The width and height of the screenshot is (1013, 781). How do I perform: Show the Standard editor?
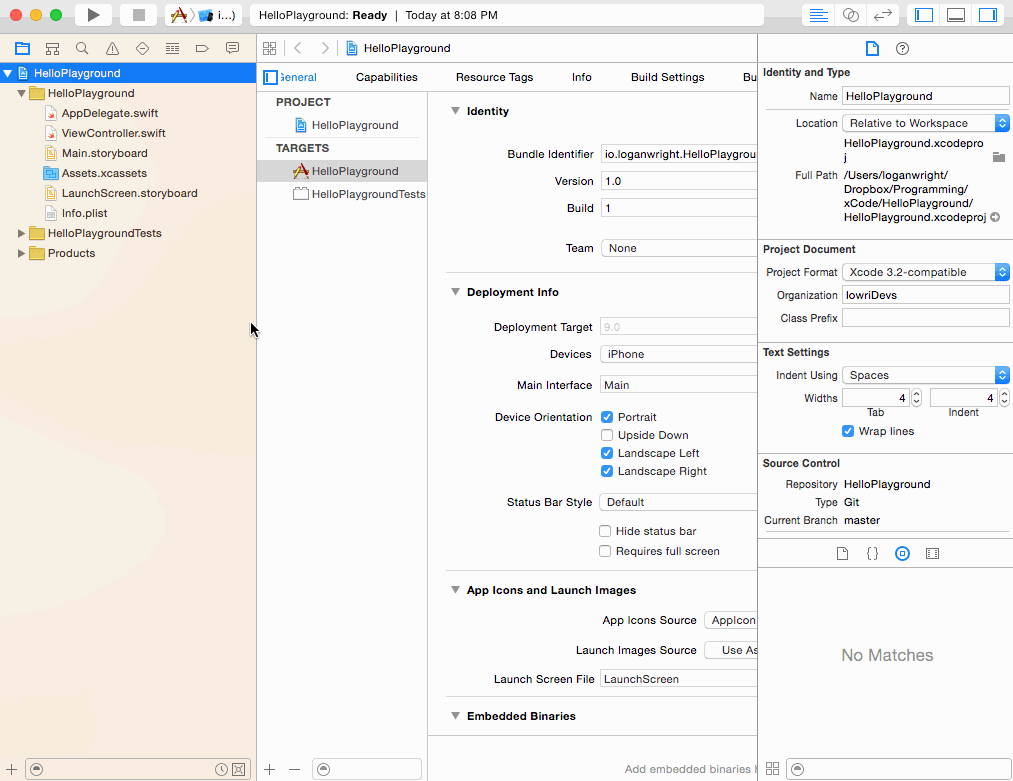(x=819, y=15)
